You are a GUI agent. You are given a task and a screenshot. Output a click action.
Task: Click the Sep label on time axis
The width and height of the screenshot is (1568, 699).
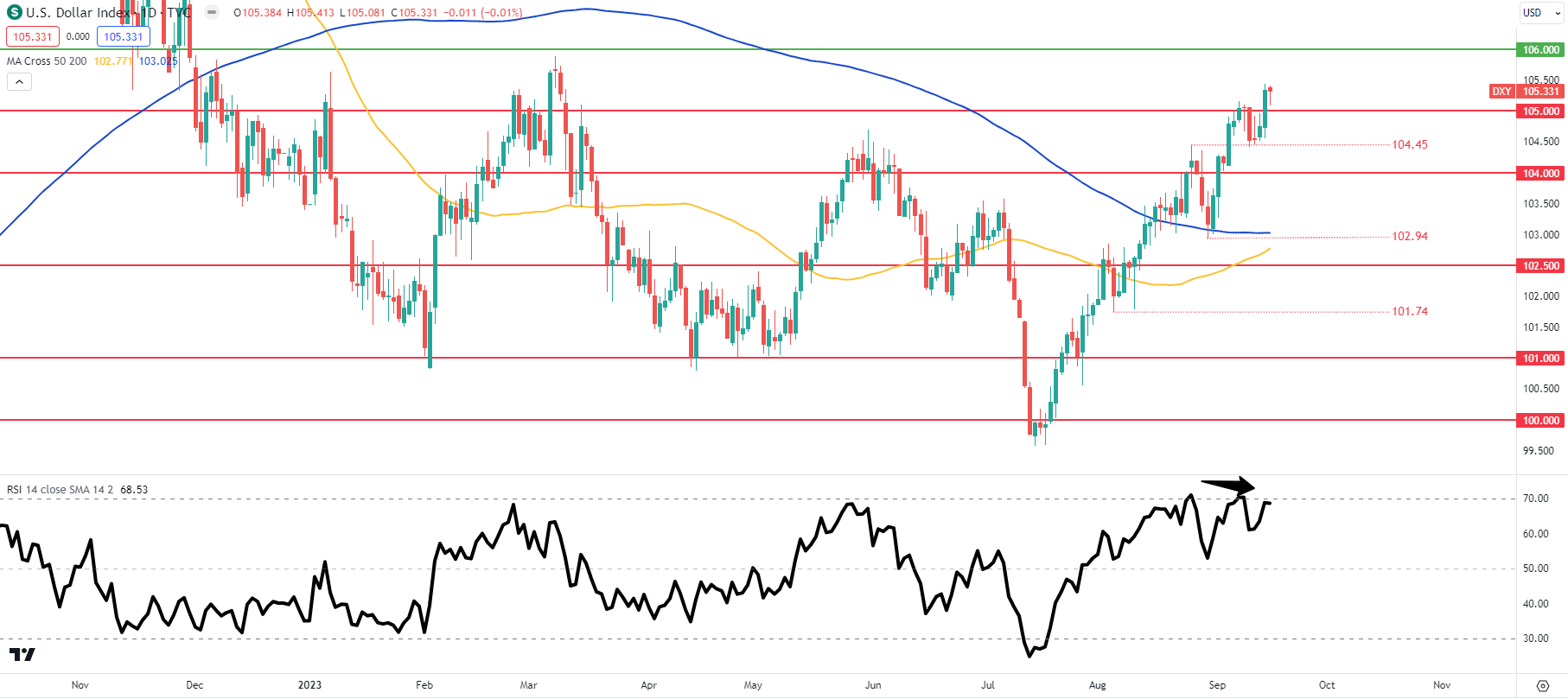click(1217, 685)
